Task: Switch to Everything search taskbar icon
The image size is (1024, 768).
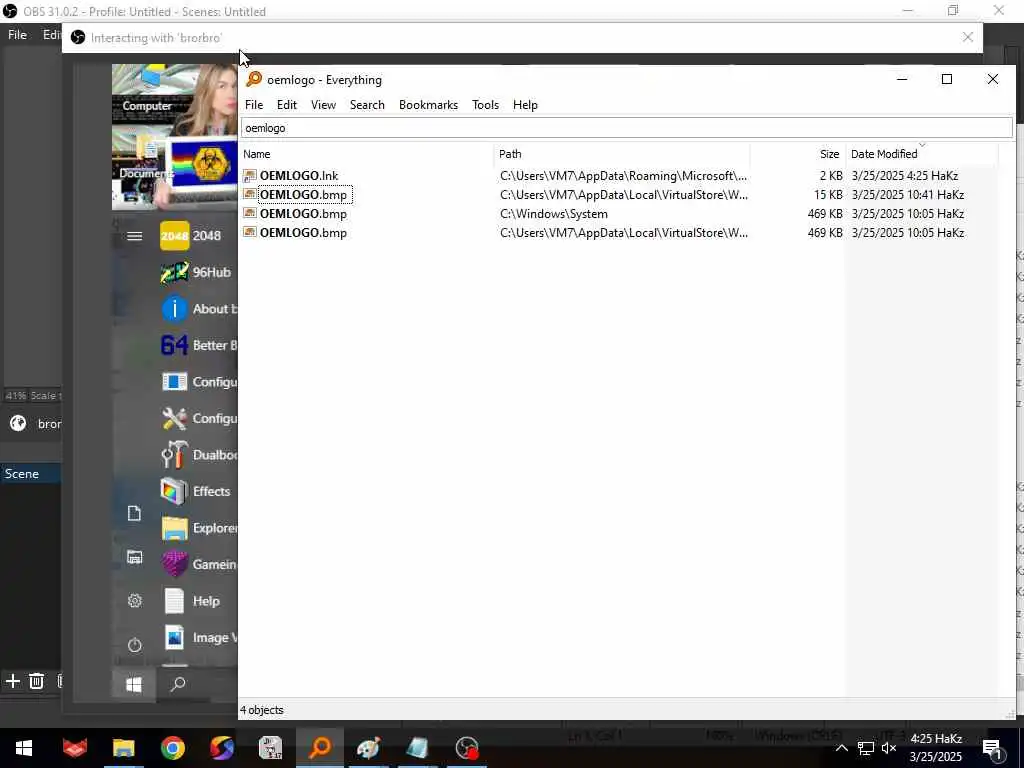Action: click(320, 748)
